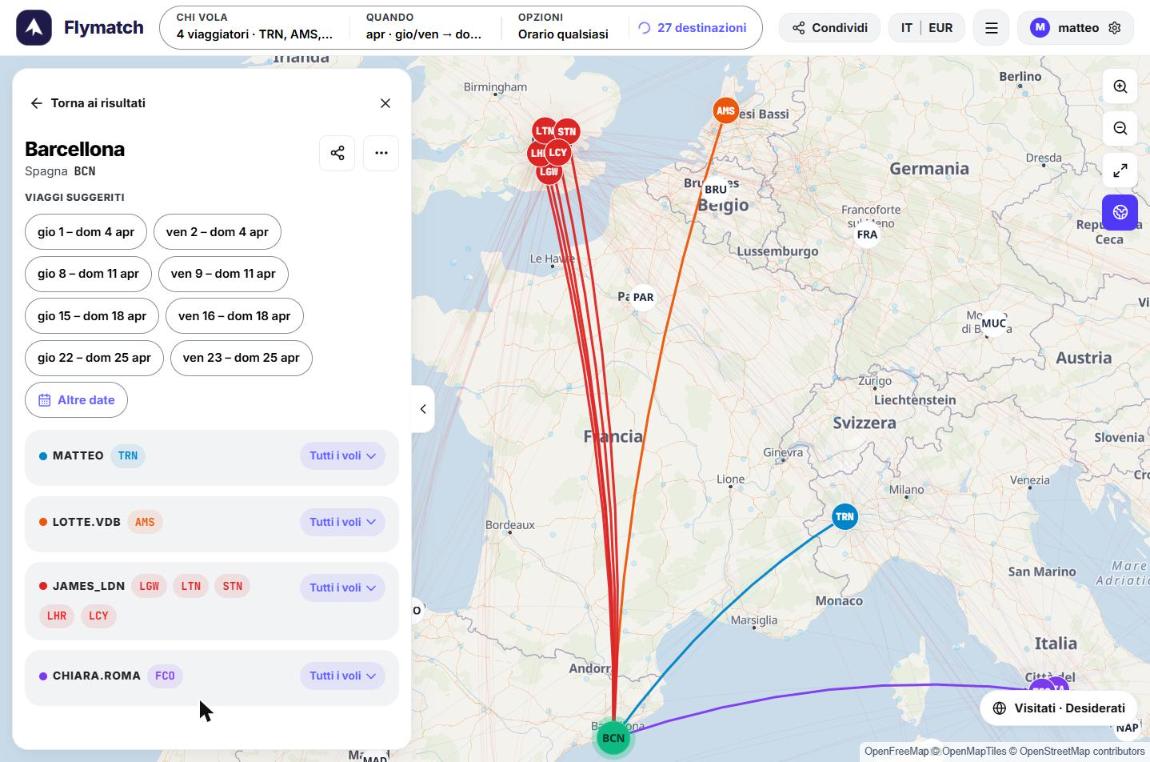1150x762 pixels.
Task: Zoom in on the map
Action: [1120, 87]
